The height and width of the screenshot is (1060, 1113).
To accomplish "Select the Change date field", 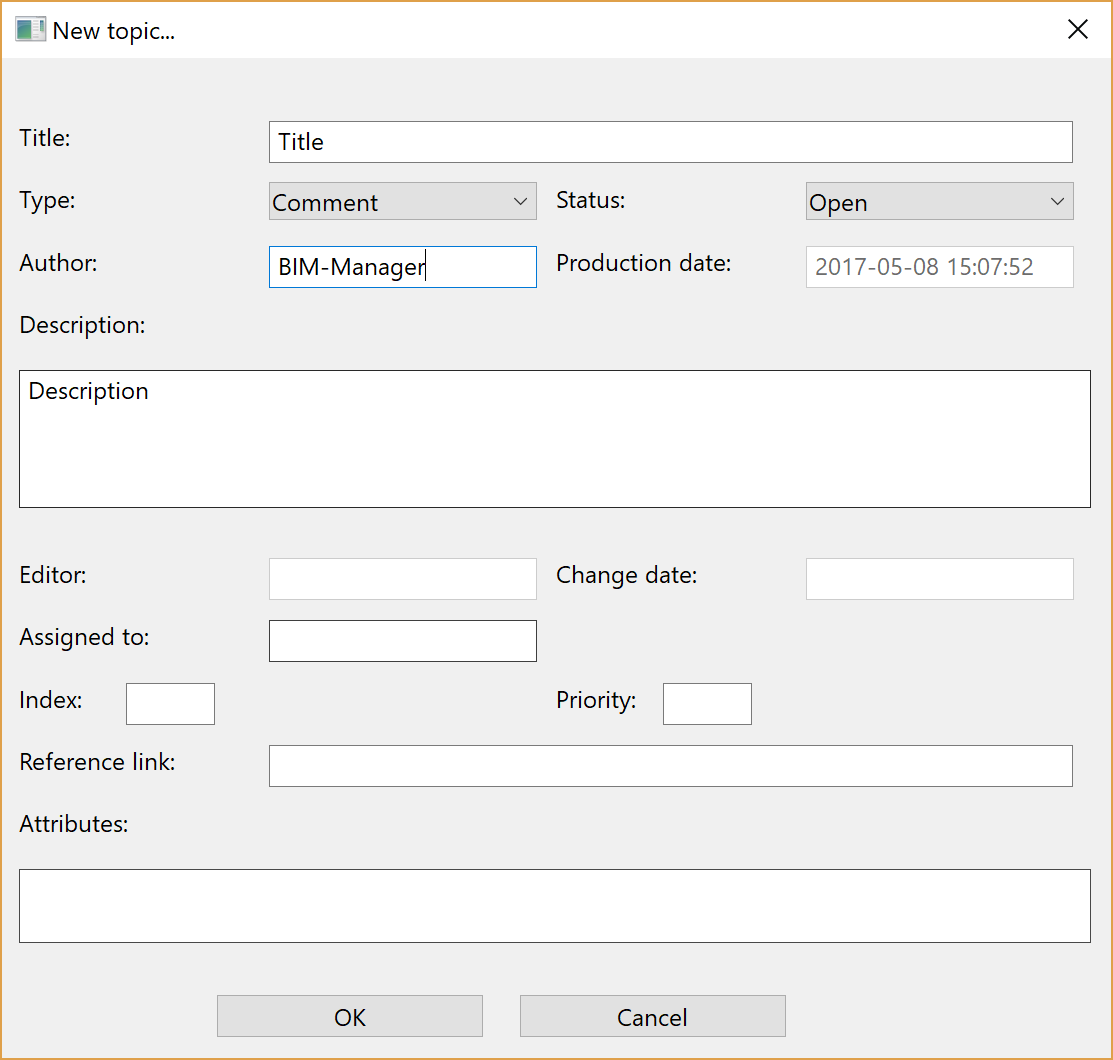I will 938,578.
